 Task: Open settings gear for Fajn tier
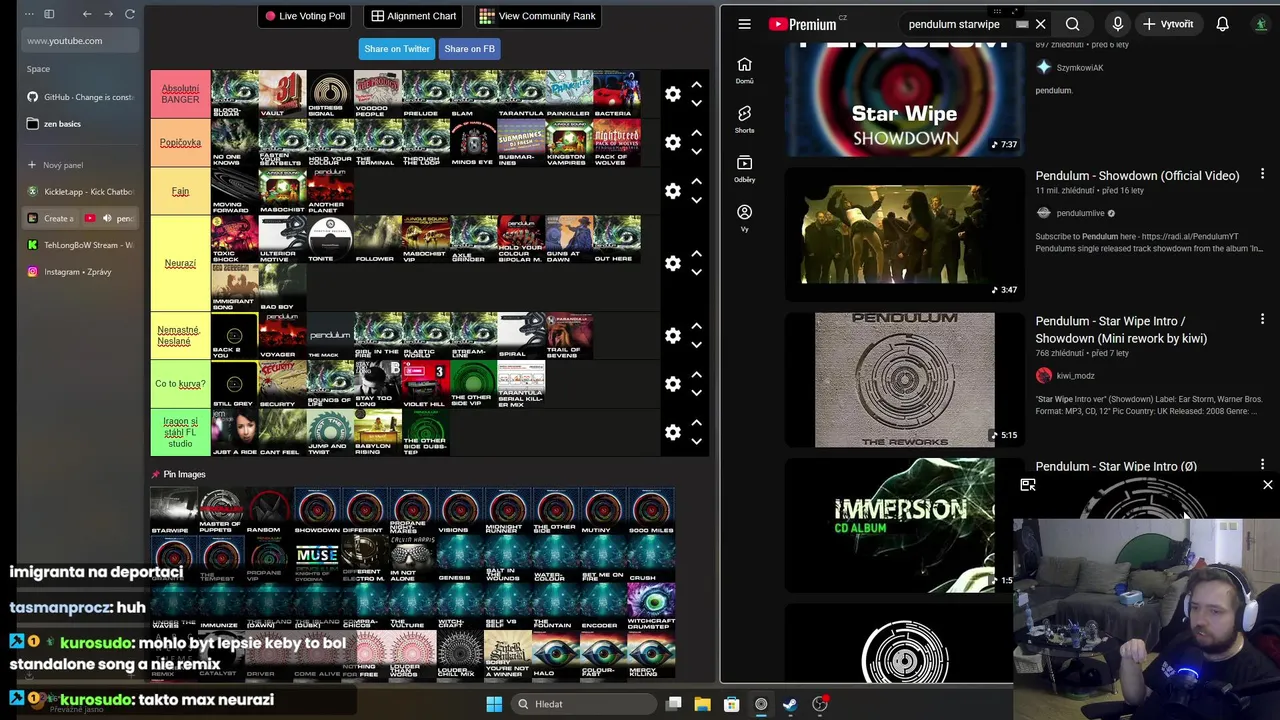point(673,191)
